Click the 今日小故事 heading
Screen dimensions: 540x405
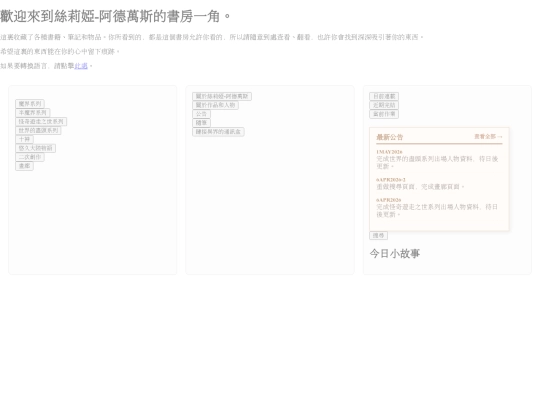tap(395, 253)
